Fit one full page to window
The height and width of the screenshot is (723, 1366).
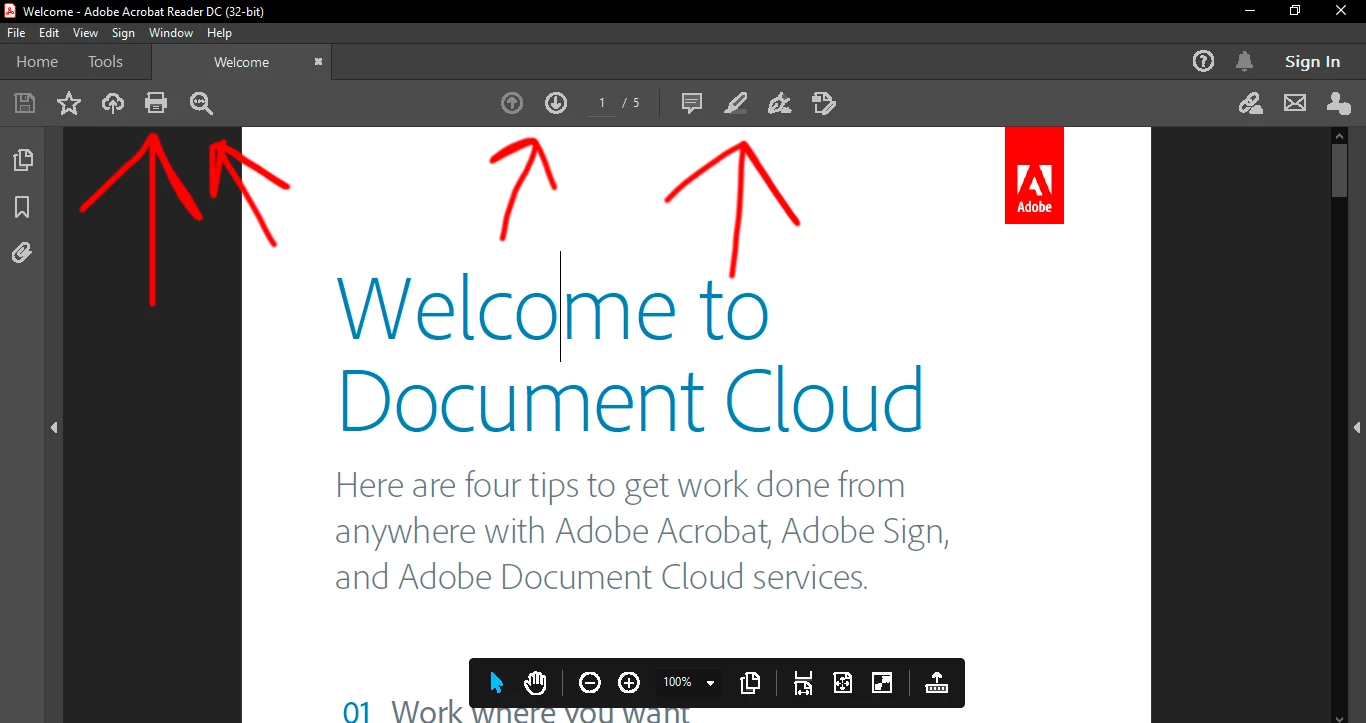pyautogui.click(x=843, y=683)
